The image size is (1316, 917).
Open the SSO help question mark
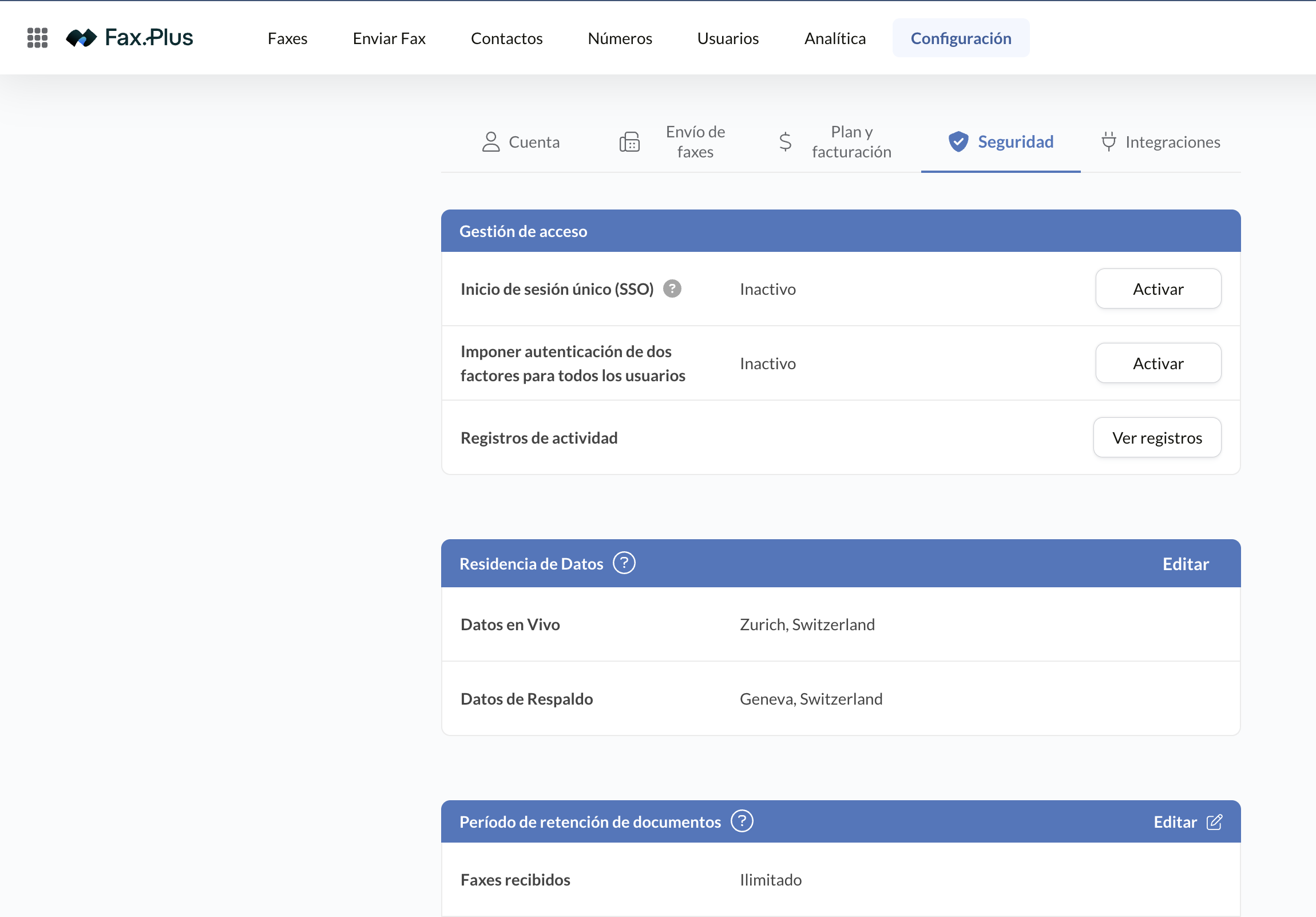[672, 288]
